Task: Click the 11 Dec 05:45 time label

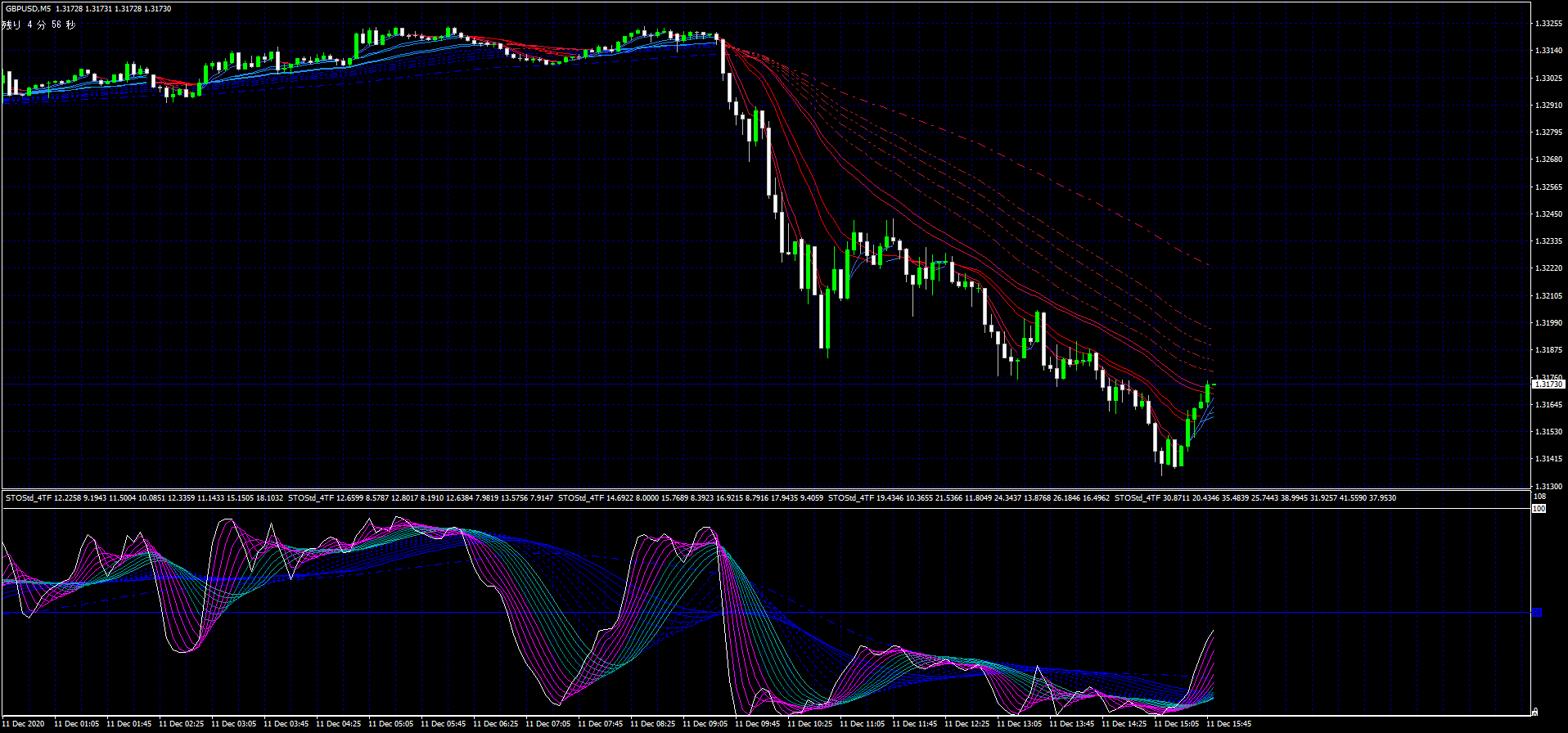Action: tap(443, 724)
